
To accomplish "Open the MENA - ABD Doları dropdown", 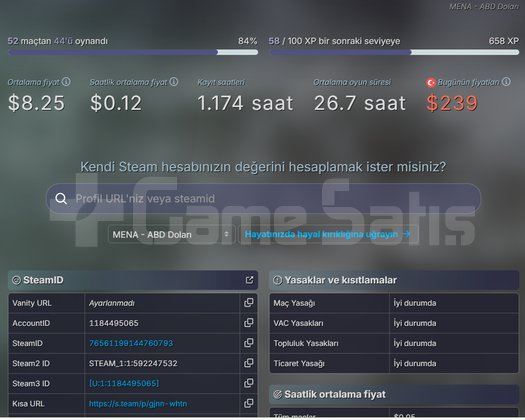I will click(x=171, y=234).
